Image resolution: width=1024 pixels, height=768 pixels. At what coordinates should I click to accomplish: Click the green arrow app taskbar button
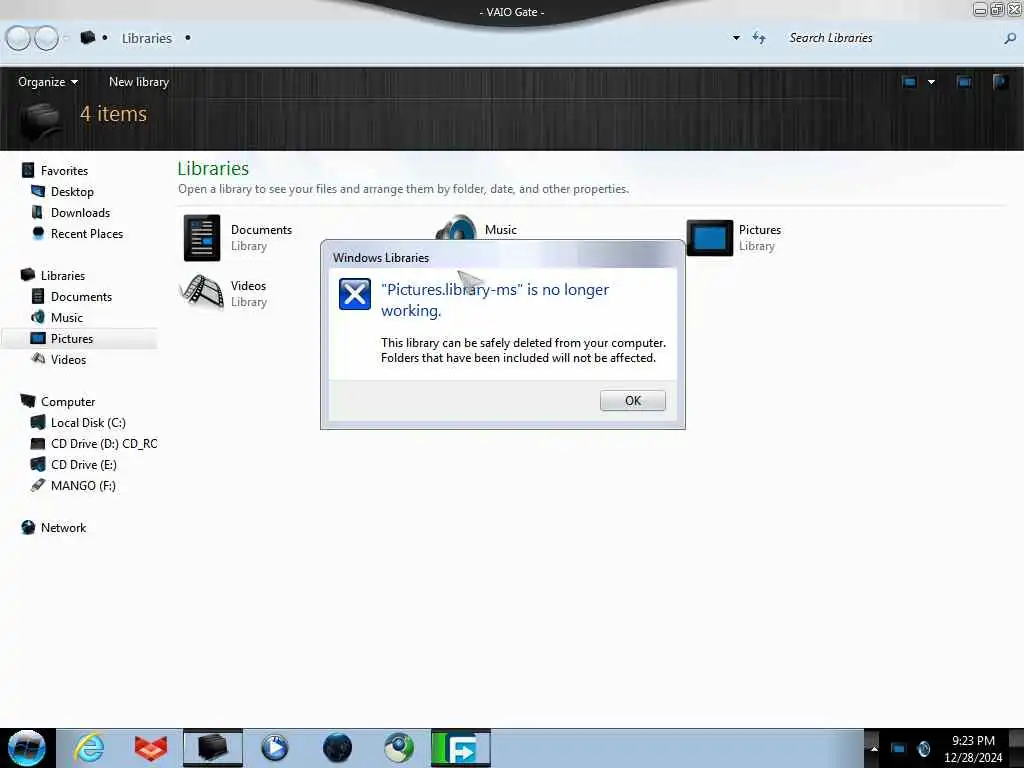(x=460, y=748)
